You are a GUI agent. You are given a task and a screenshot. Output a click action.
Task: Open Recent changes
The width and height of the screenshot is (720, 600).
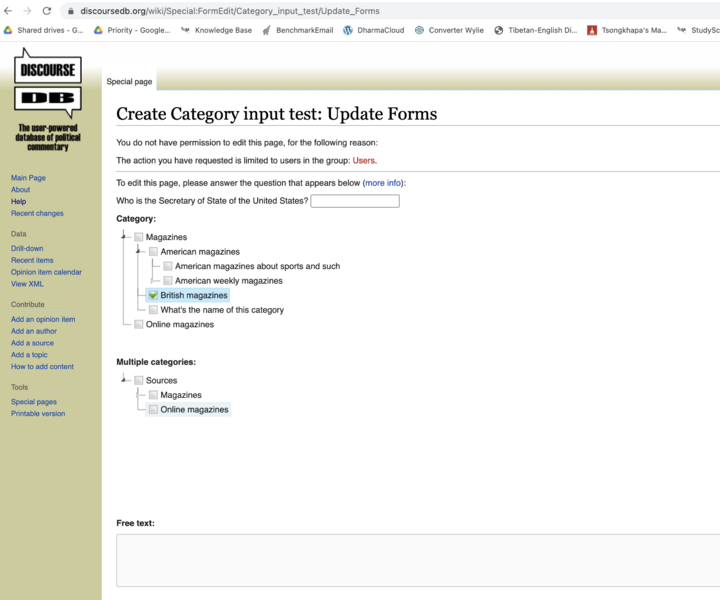click(x=37, y=213)
